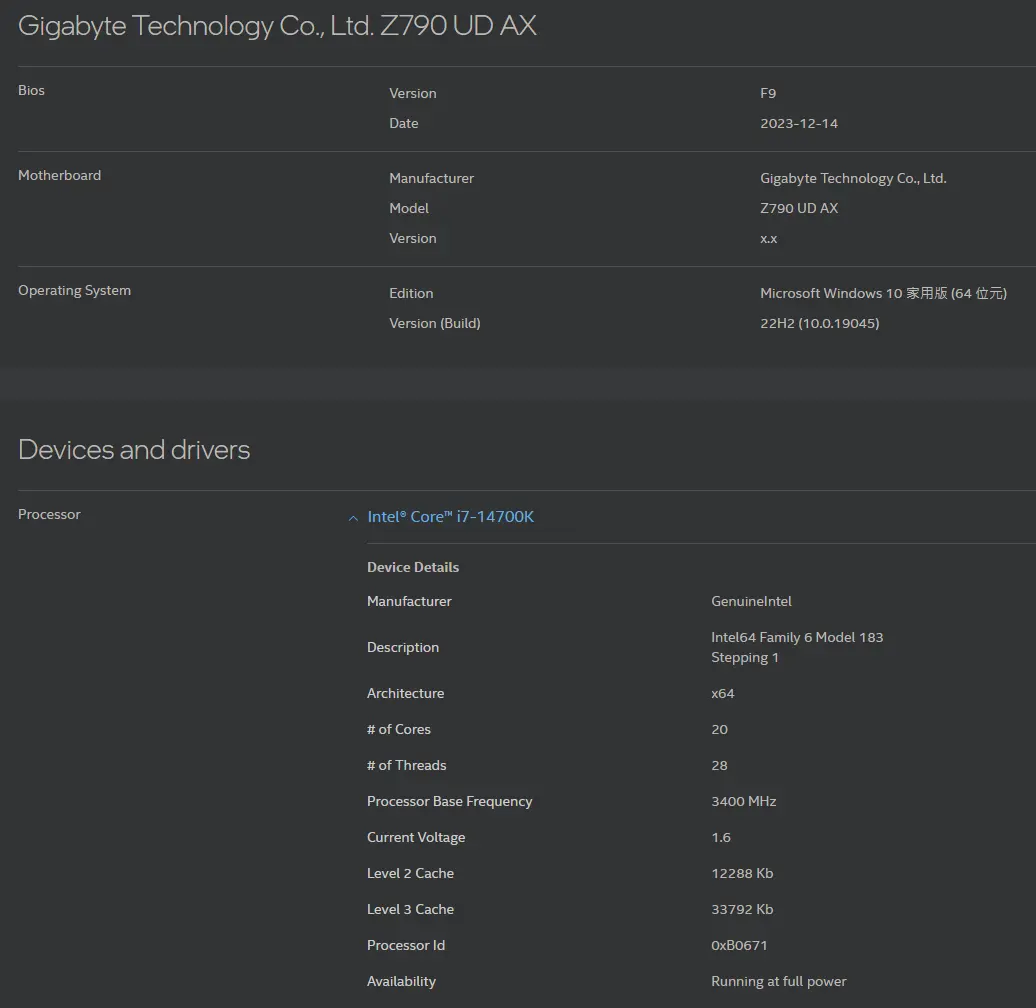Screen dimensions: 1036x1008
Task: Click the Operating System section label
Action: [74, 290]
